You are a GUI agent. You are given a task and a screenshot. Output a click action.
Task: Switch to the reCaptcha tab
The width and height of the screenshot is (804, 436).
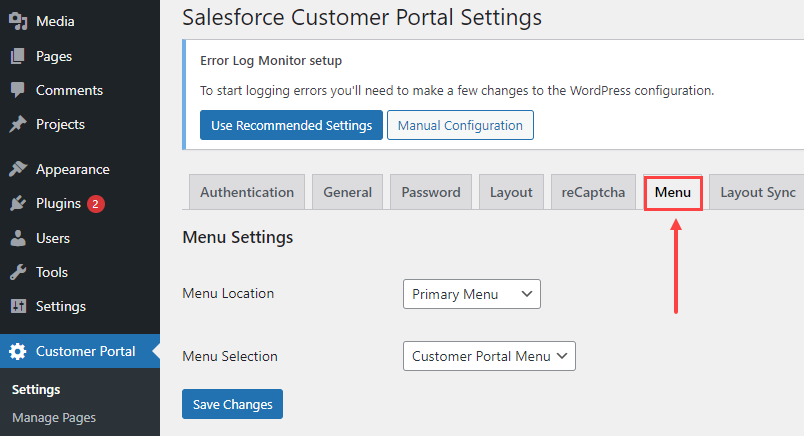(594, 192)
